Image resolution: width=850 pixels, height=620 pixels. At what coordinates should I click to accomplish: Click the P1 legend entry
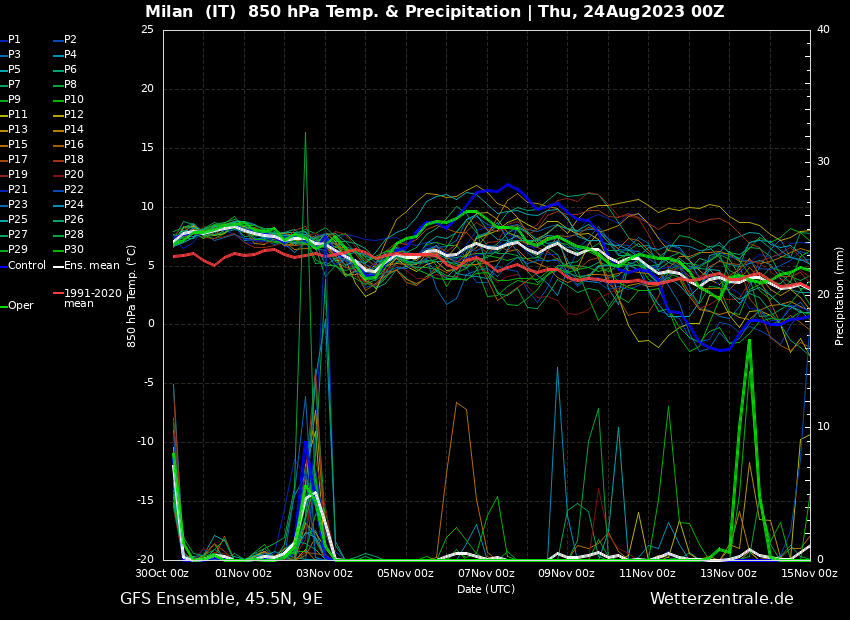click(x=14, y=40)
